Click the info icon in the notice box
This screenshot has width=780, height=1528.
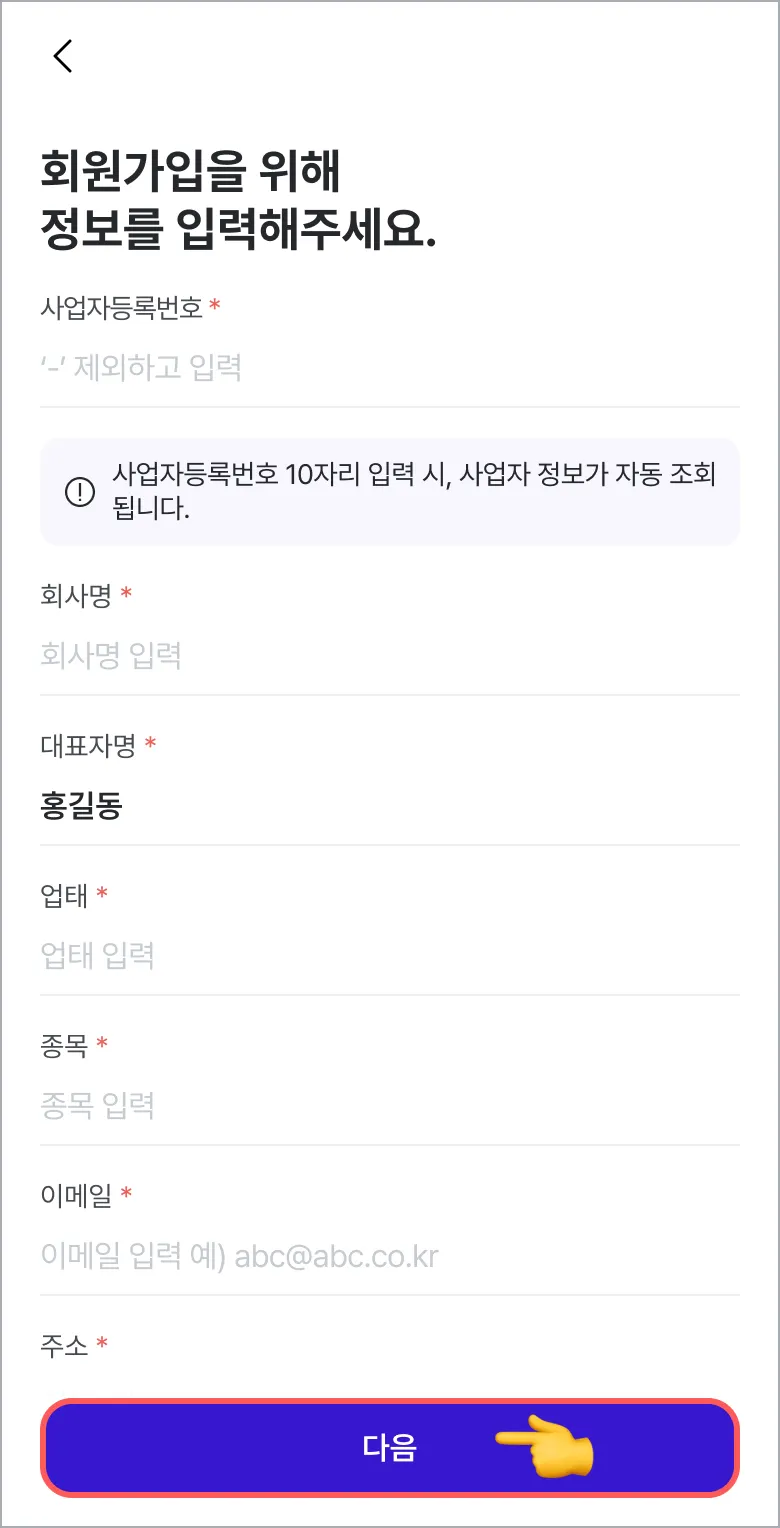pyautogui.click(x=79, y=492)
